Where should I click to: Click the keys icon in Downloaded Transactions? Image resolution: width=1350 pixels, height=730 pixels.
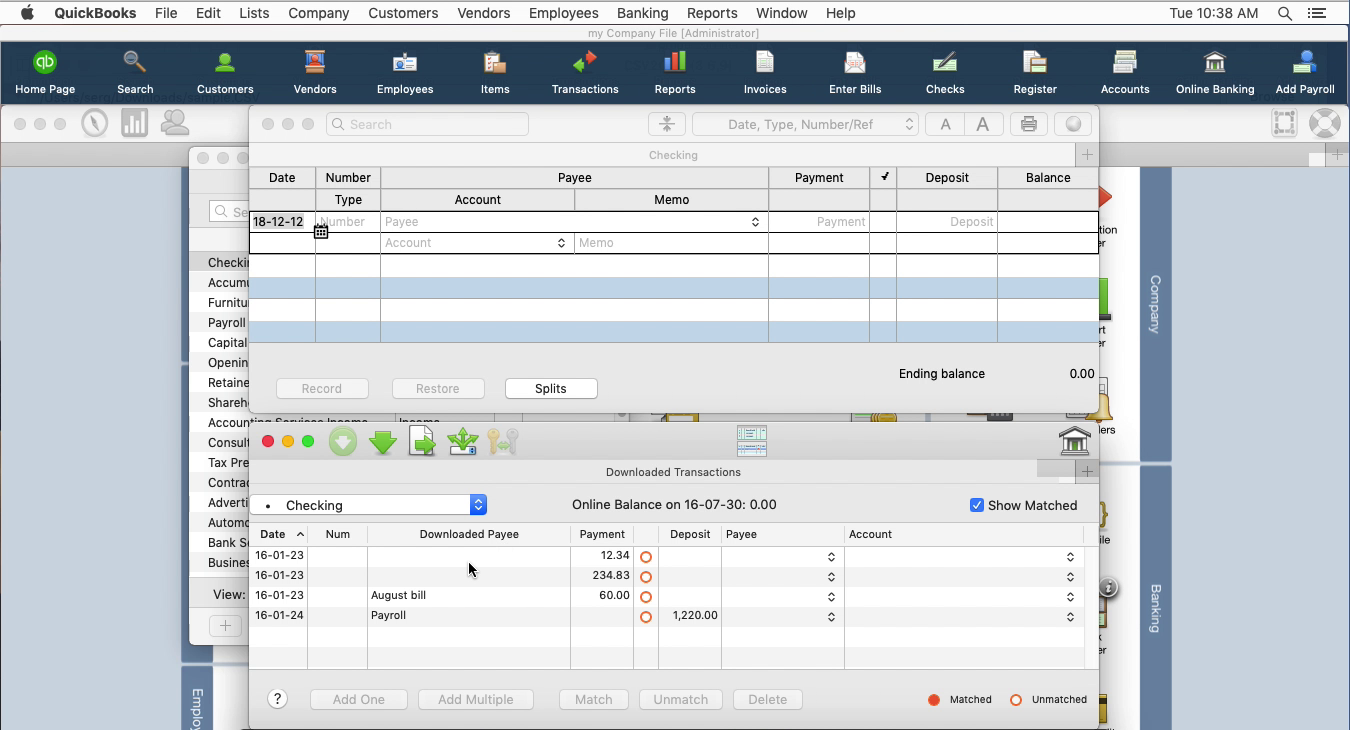[x=503, y=441]
